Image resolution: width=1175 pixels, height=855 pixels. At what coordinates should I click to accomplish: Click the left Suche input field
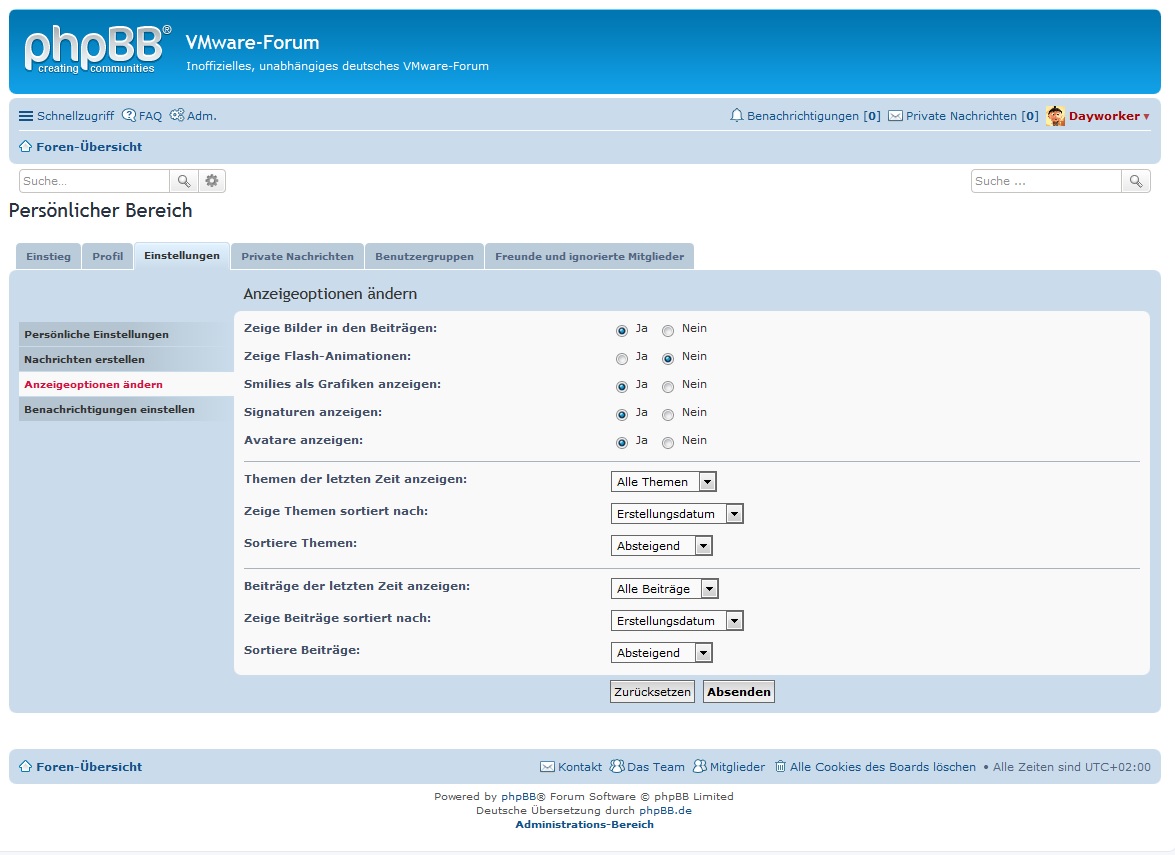(x=94, y=181)
